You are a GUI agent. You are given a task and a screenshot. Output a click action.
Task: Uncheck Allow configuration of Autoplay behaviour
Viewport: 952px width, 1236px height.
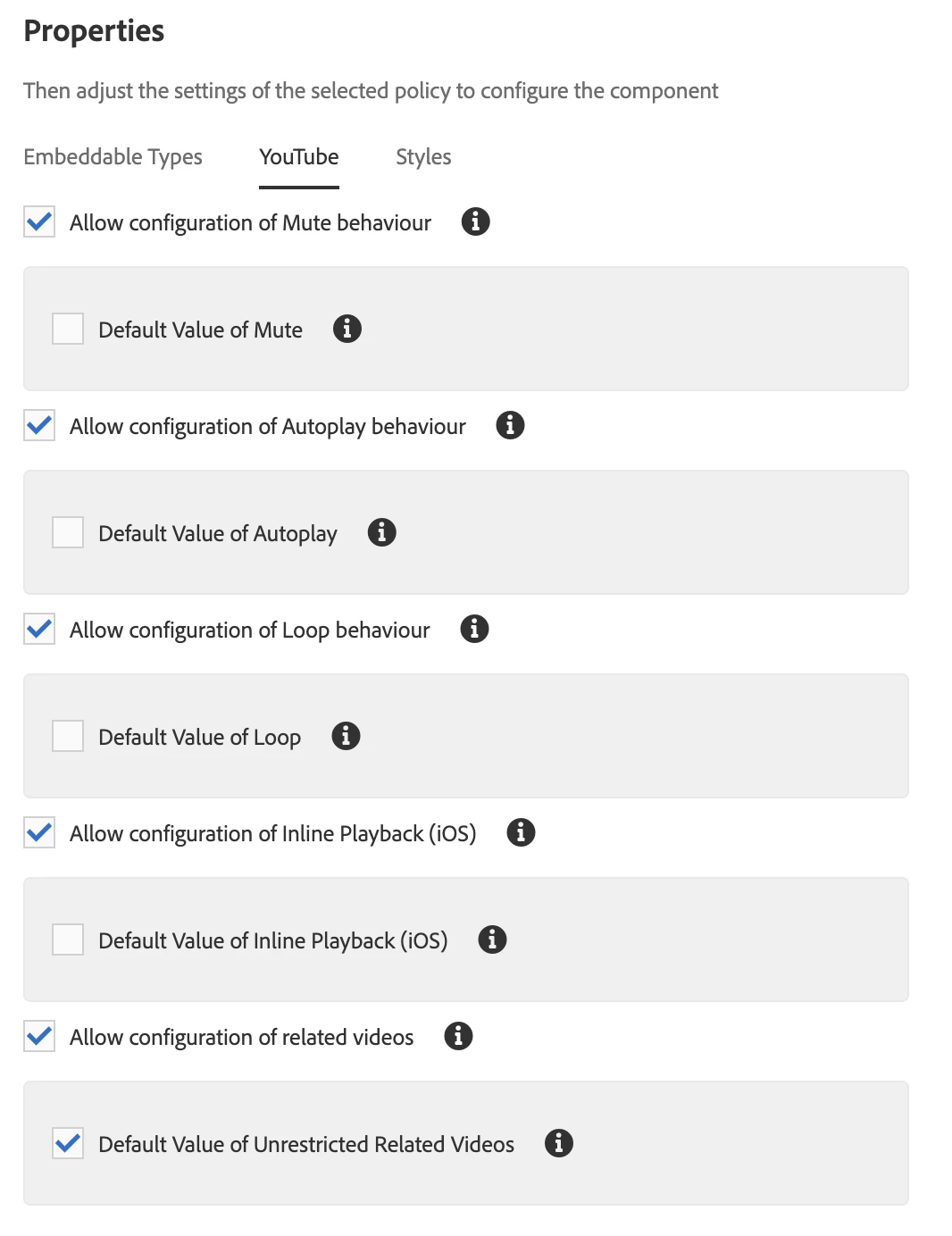[39, 425]
